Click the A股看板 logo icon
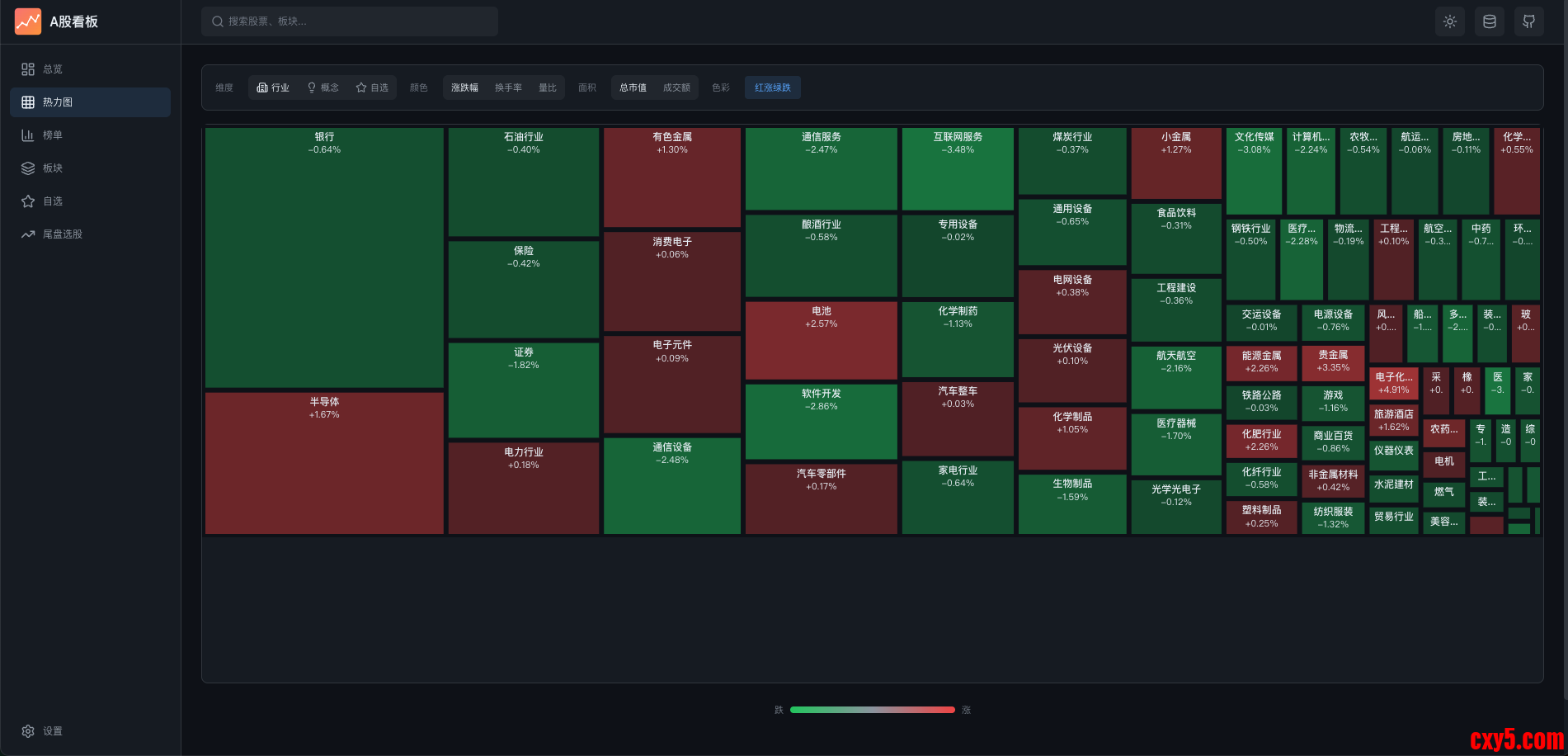The width and height of the screenshot is (1568, 756). (28, 21)
